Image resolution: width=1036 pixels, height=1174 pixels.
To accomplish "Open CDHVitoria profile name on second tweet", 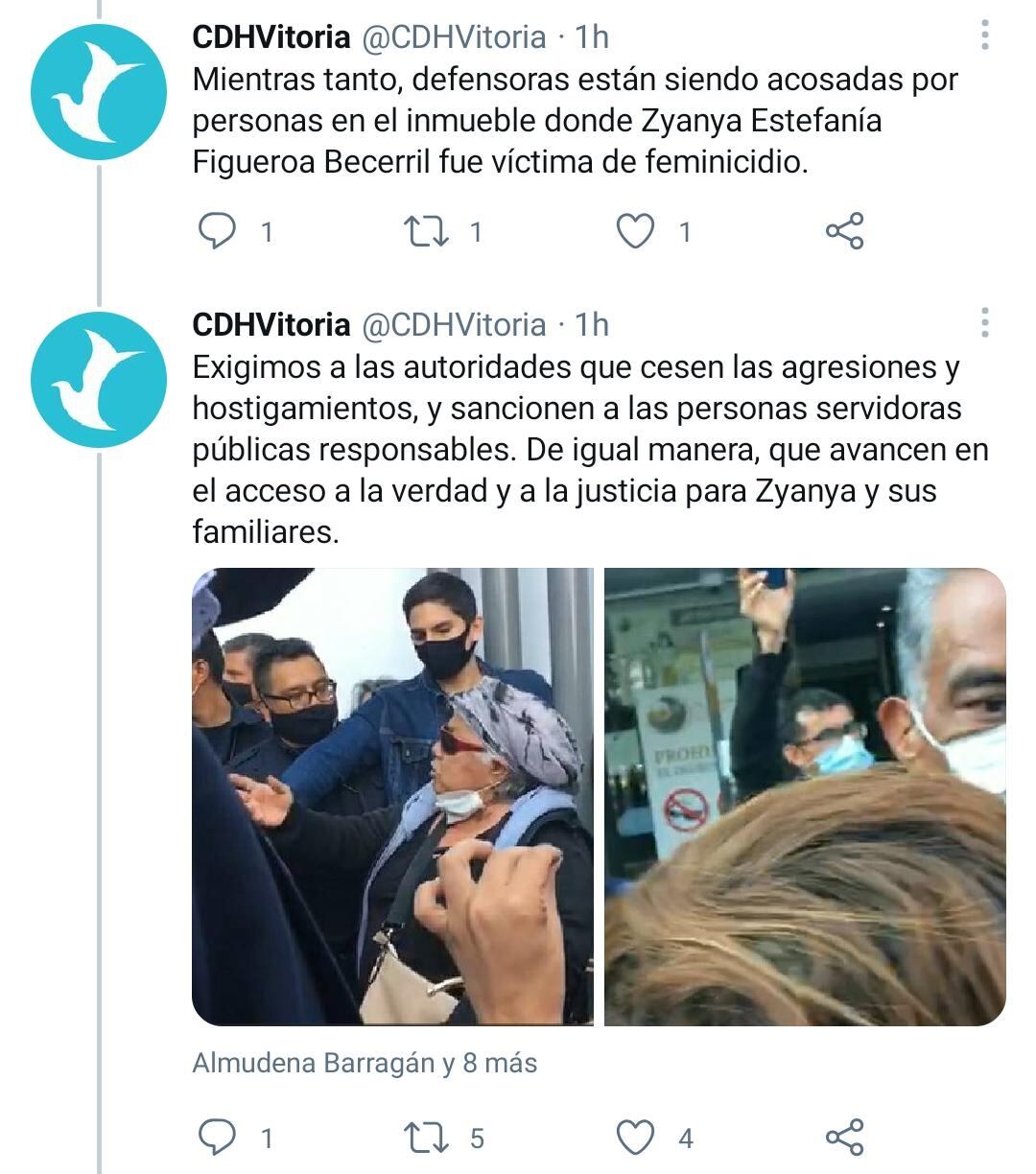I will (x=271, y=324).
